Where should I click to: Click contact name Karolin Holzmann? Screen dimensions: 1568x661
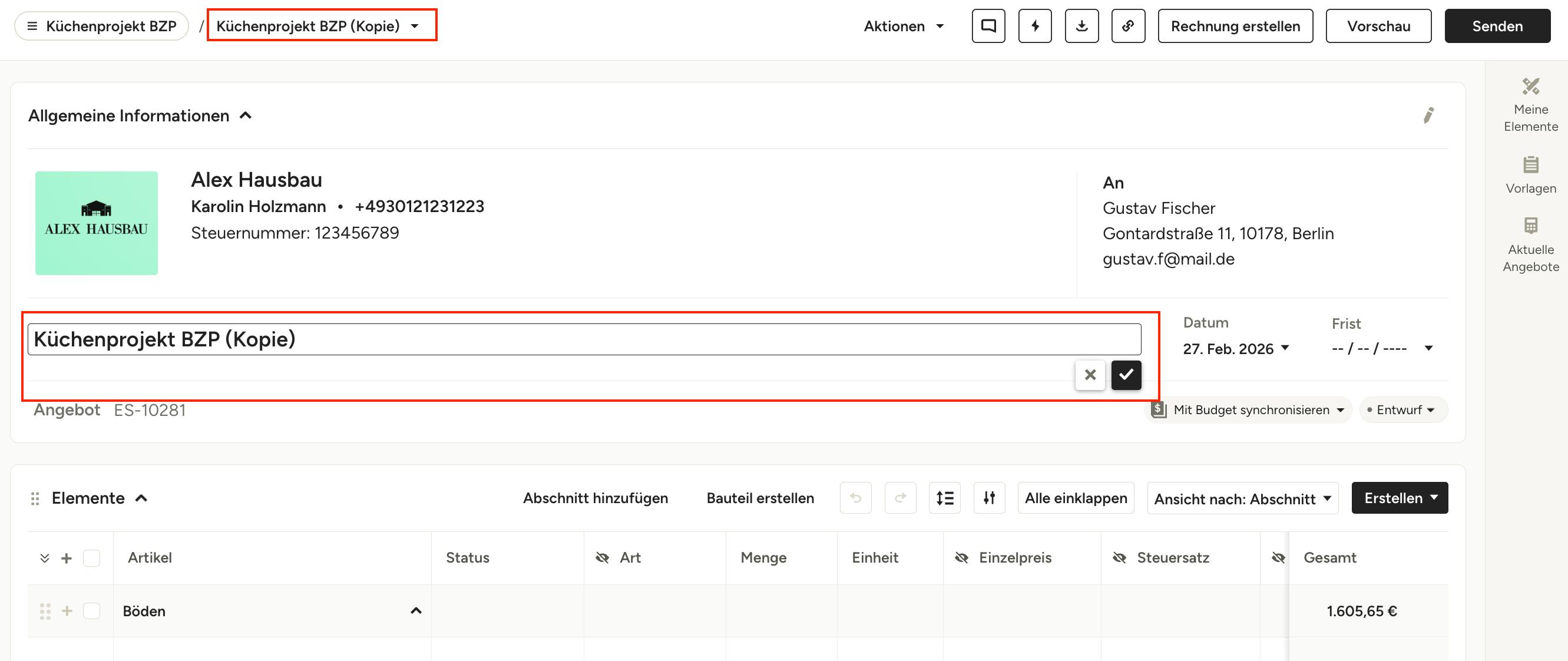(258, 206)
